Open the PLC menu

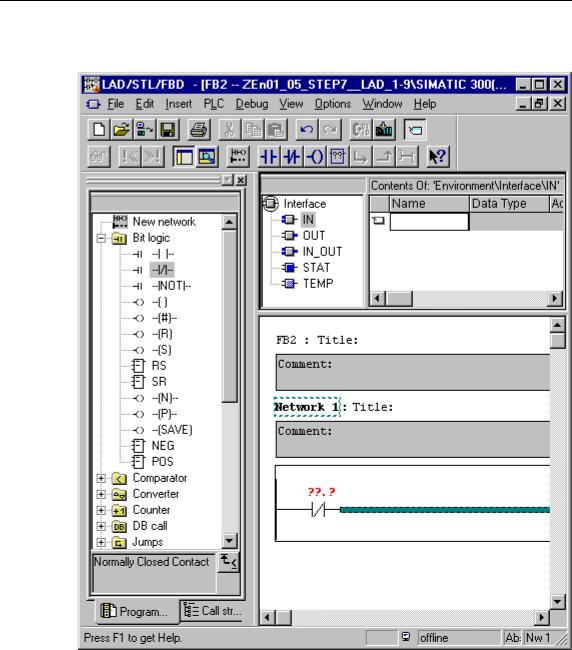(213, 104)
